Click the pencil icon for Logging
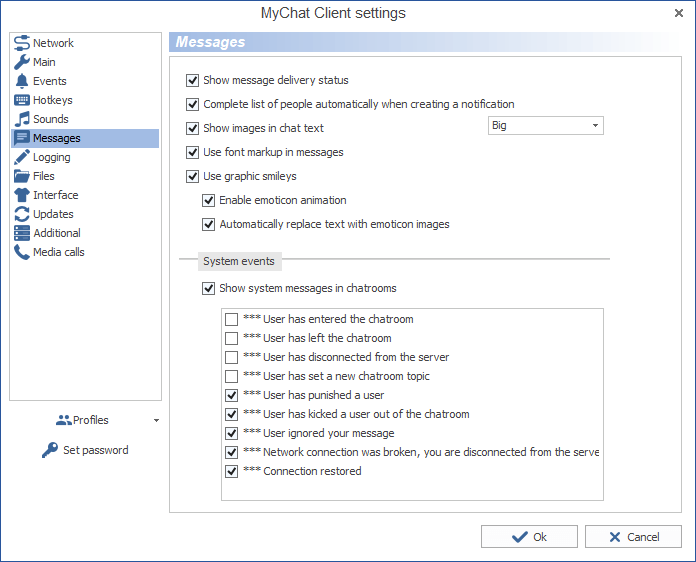 click(22, 157)
